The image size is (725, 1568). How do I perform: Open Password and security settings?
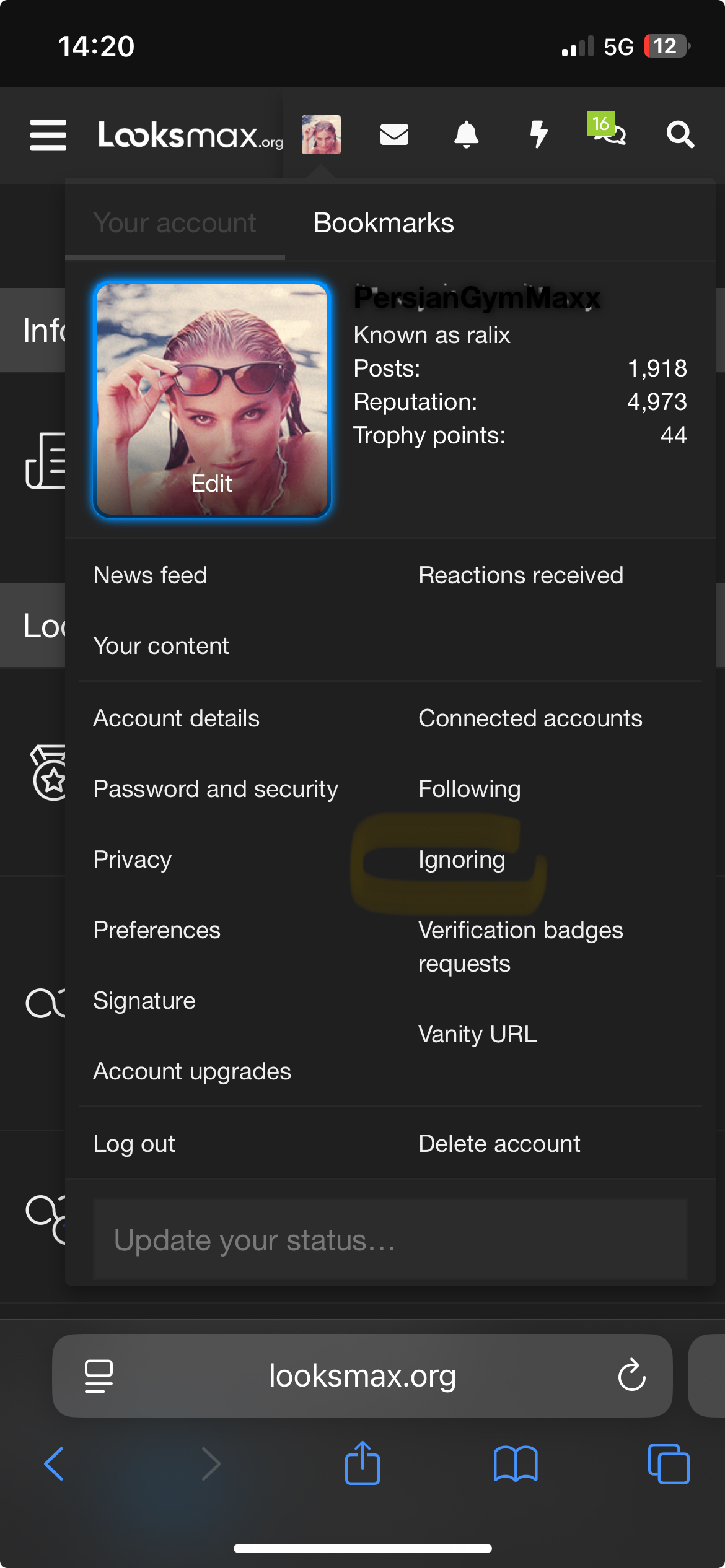(216, 789)
